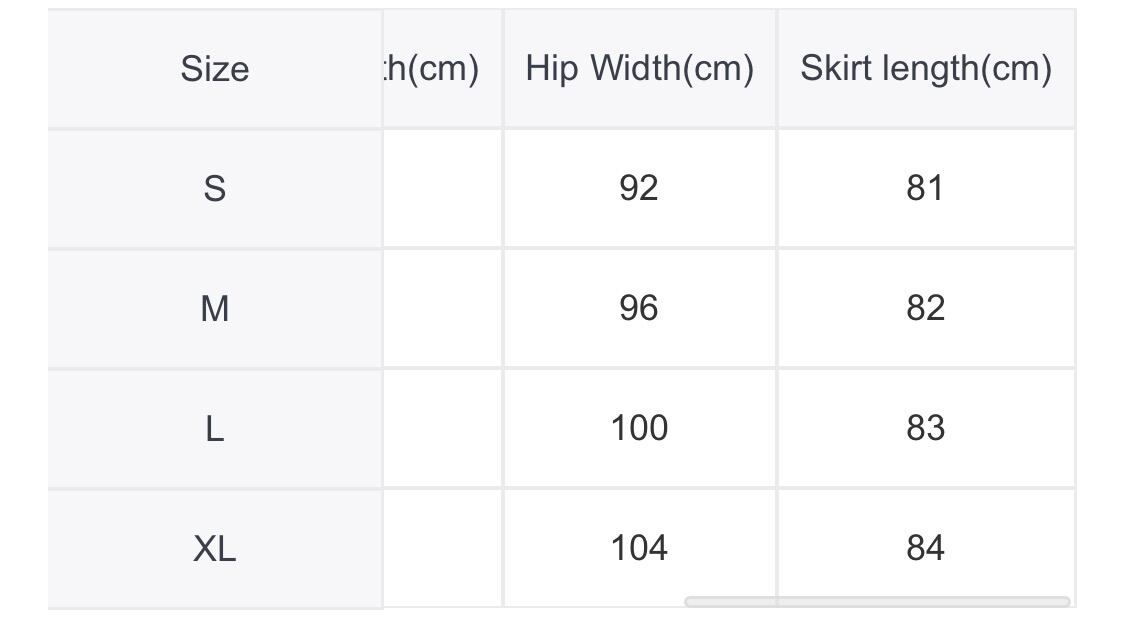The height and width of the screenshot is (630, 1125).
Task: Select the S size row label
Action: click(x=214, y=188)
